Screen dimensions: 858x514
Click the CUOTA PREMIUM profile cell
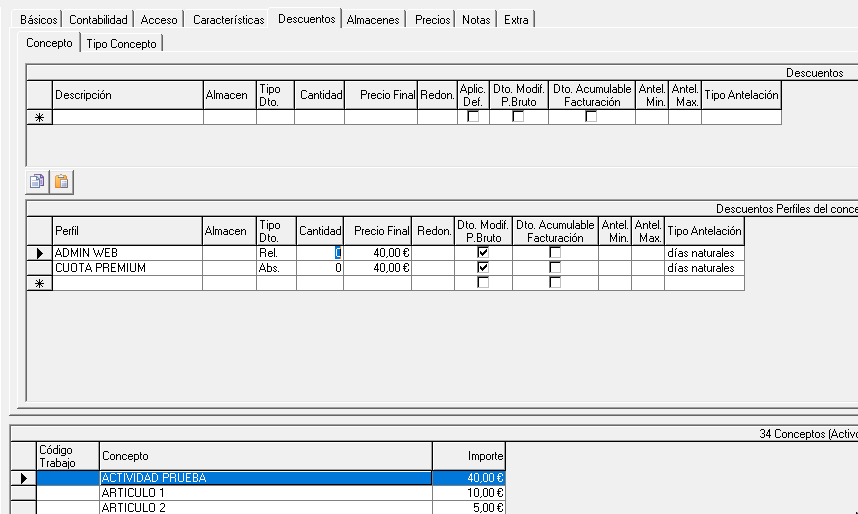127,268
